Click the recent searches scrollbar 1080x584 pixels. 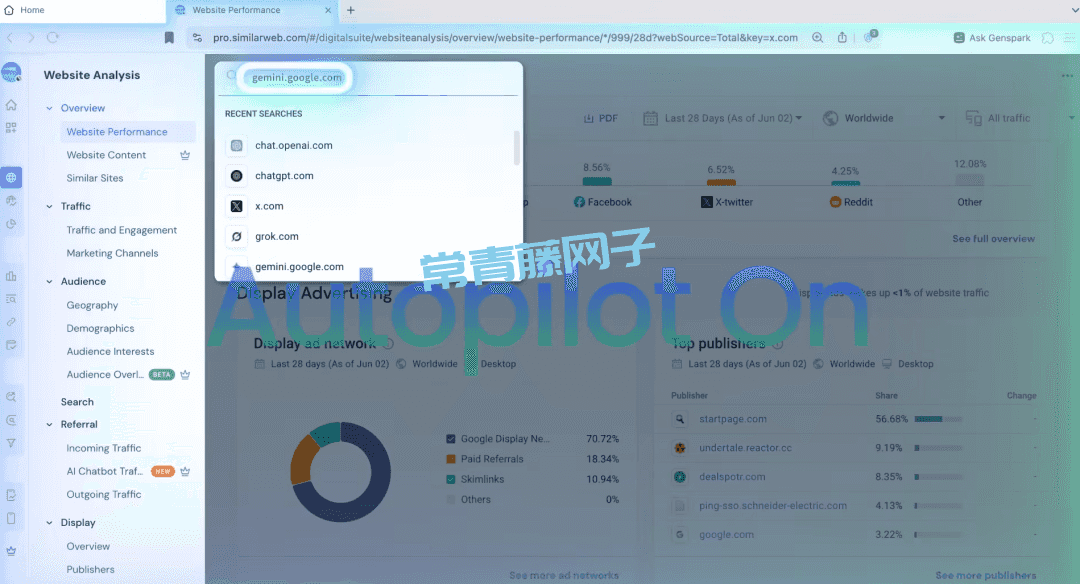tap(517, 147)
